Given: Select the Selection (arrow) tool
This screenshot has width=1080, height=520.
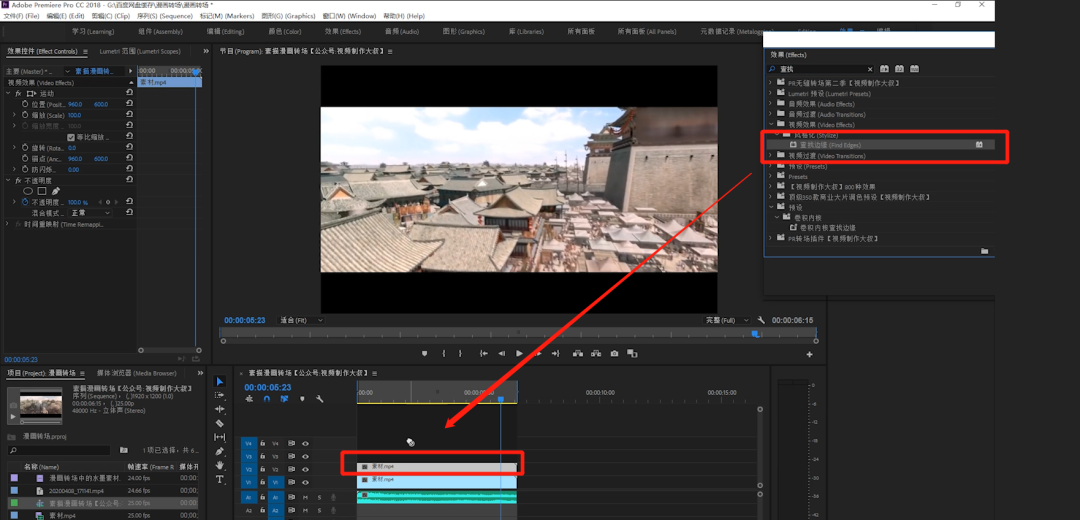Looking at the screenshot, I should pyautogui.click(x=220, y=382).
